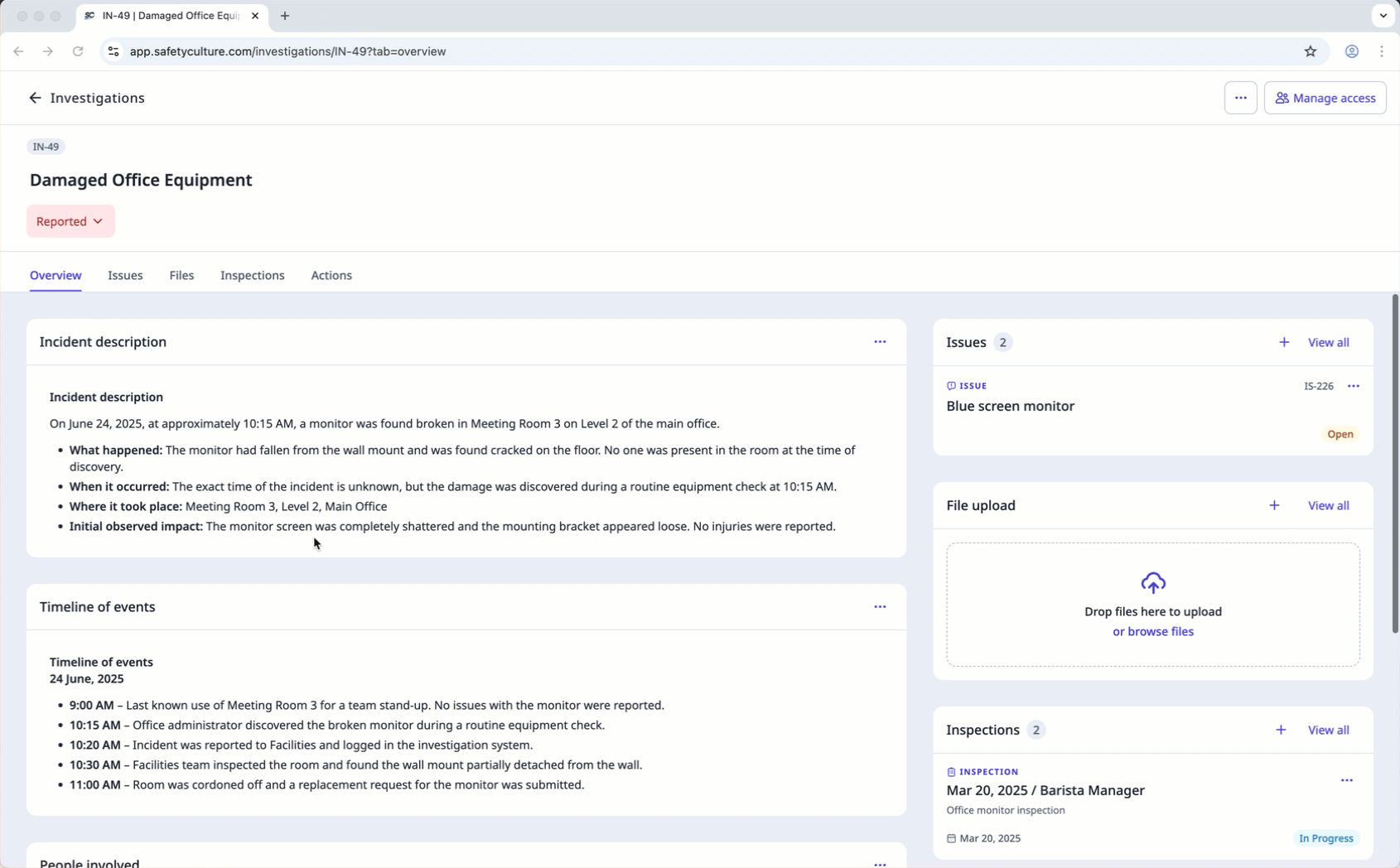Expand the tab search dropdown arrow
Image resolution: width=1400 pixels, height=868 pixels.
click(x=1383, y=16)
